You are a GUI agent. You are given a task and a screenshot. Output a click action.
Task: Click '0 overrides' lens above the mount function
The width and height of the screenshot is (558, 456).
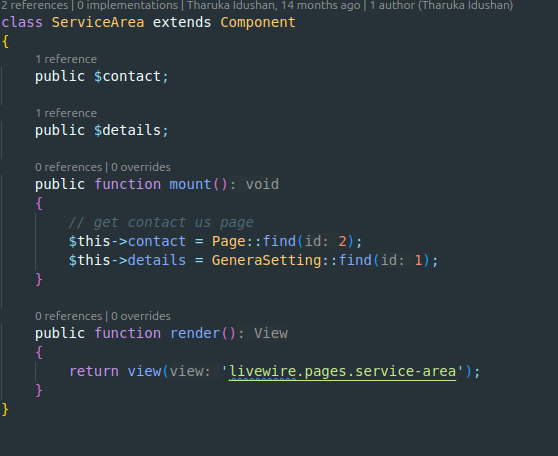click(x=141, y=167)
